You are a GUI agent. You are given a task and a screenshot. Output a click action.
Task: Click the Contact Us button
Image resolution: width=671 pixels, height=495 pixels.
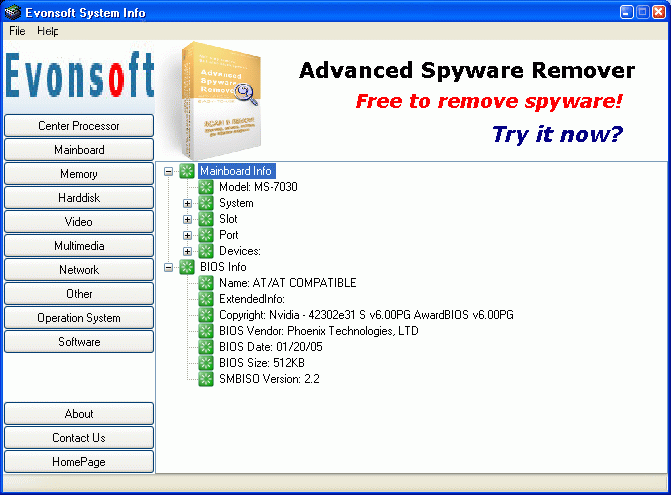[79, 438]
